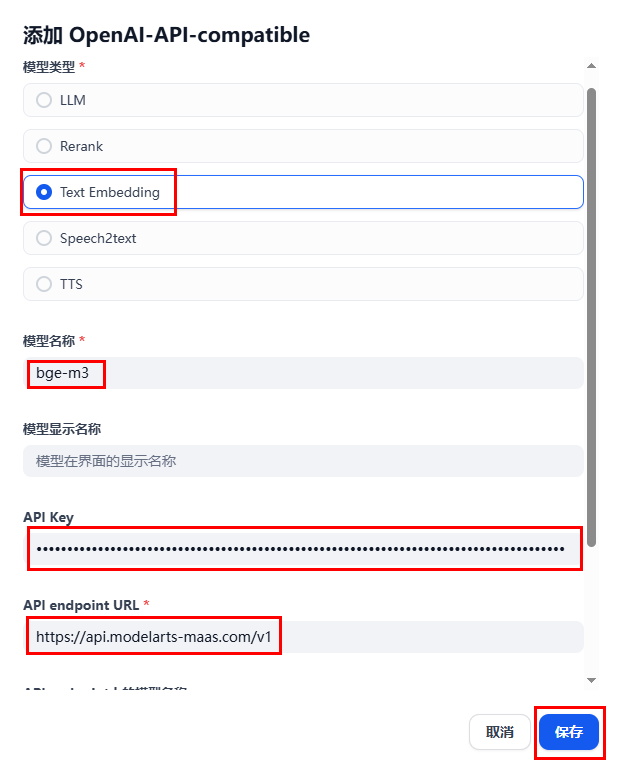Focus the model name field containing bge-m3

[303, 373]
